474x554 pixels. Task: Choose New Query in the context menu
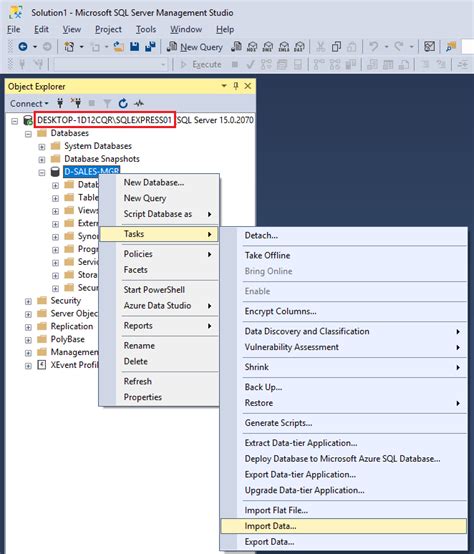(x=159, y=198)
